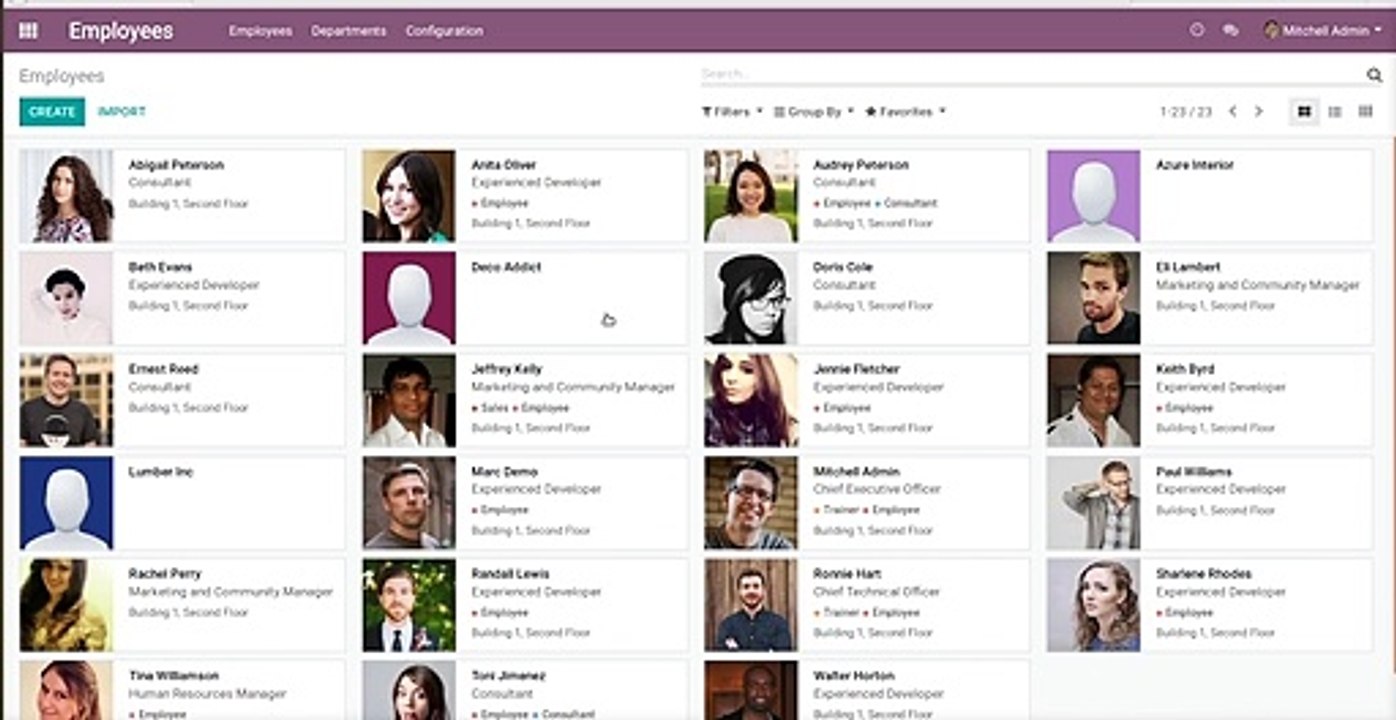Select the Toni Jimenez name
Image resolution: width=1396 pixels, height=720 pixels.
click(509, 676)
